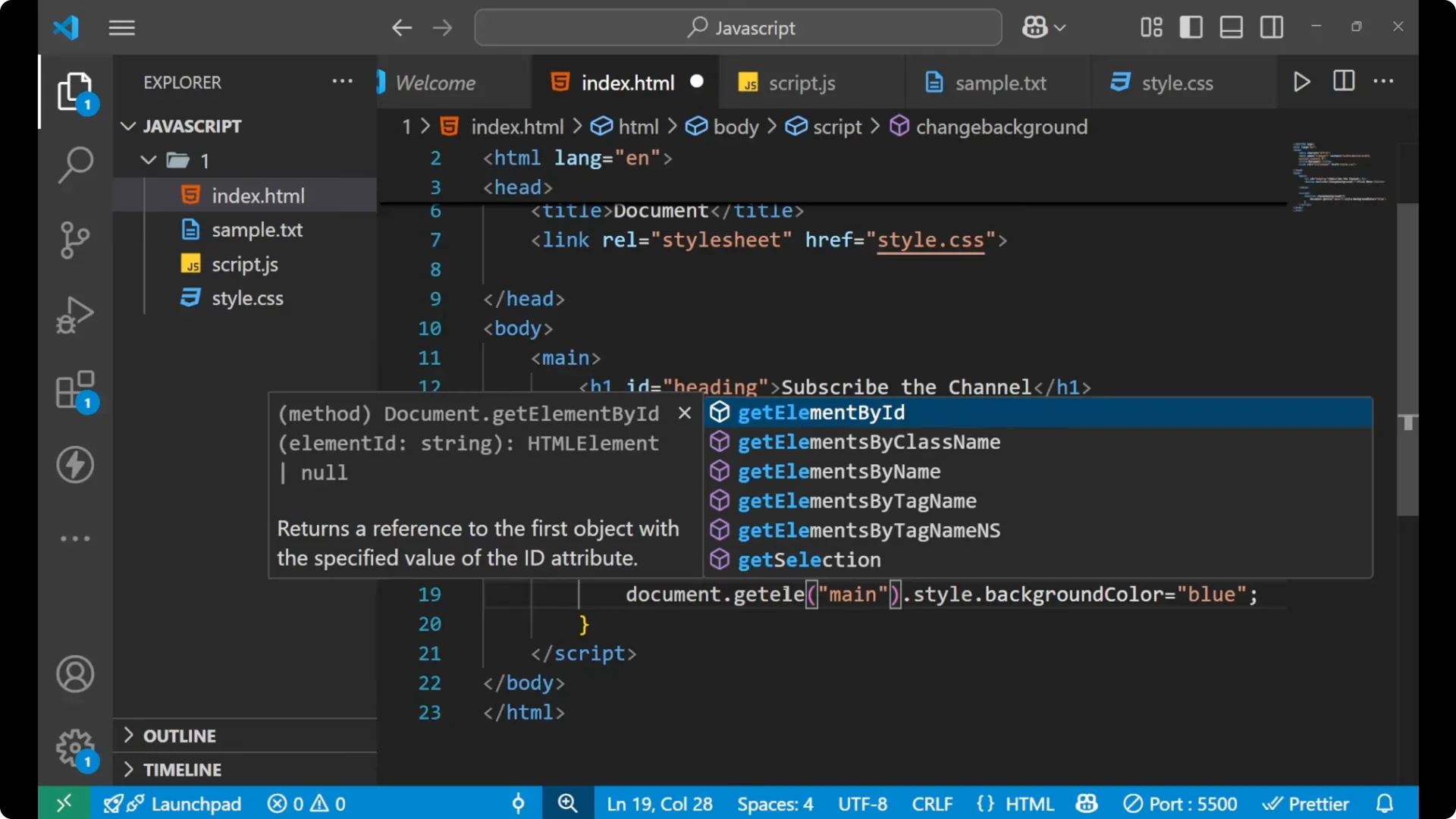Open the Source Control view
The width and height of the screenshot is (1456, 819).
[75, 240]
